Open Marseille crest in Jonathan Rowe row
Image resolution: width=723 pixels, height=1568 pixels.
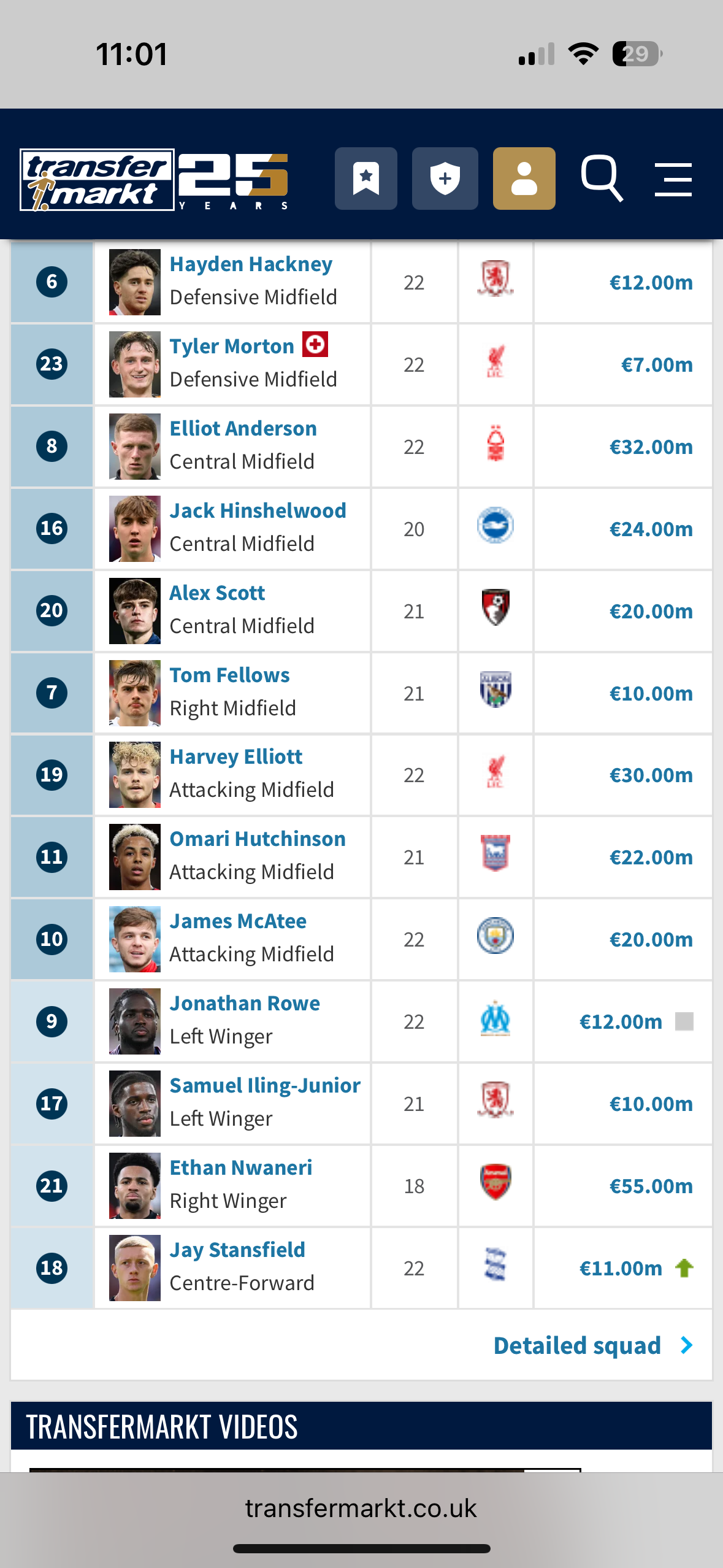tap(495, 1018)
